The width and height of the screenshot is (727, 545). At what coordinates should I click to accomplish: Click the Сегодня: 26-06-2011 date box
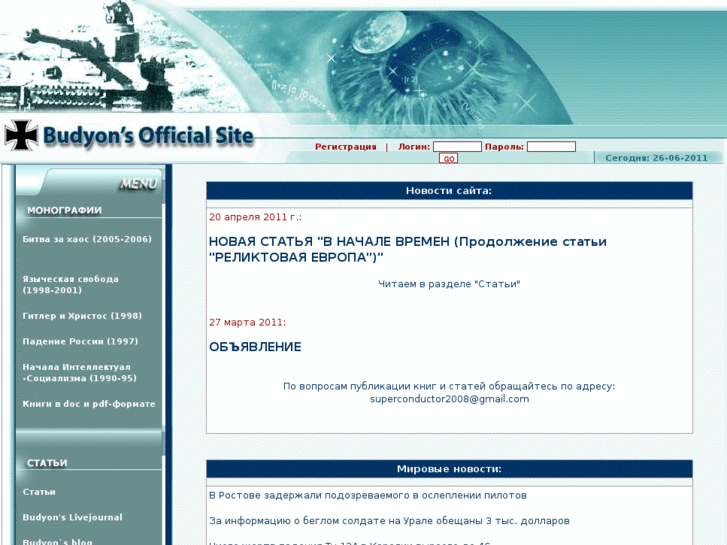pos(657,158)
